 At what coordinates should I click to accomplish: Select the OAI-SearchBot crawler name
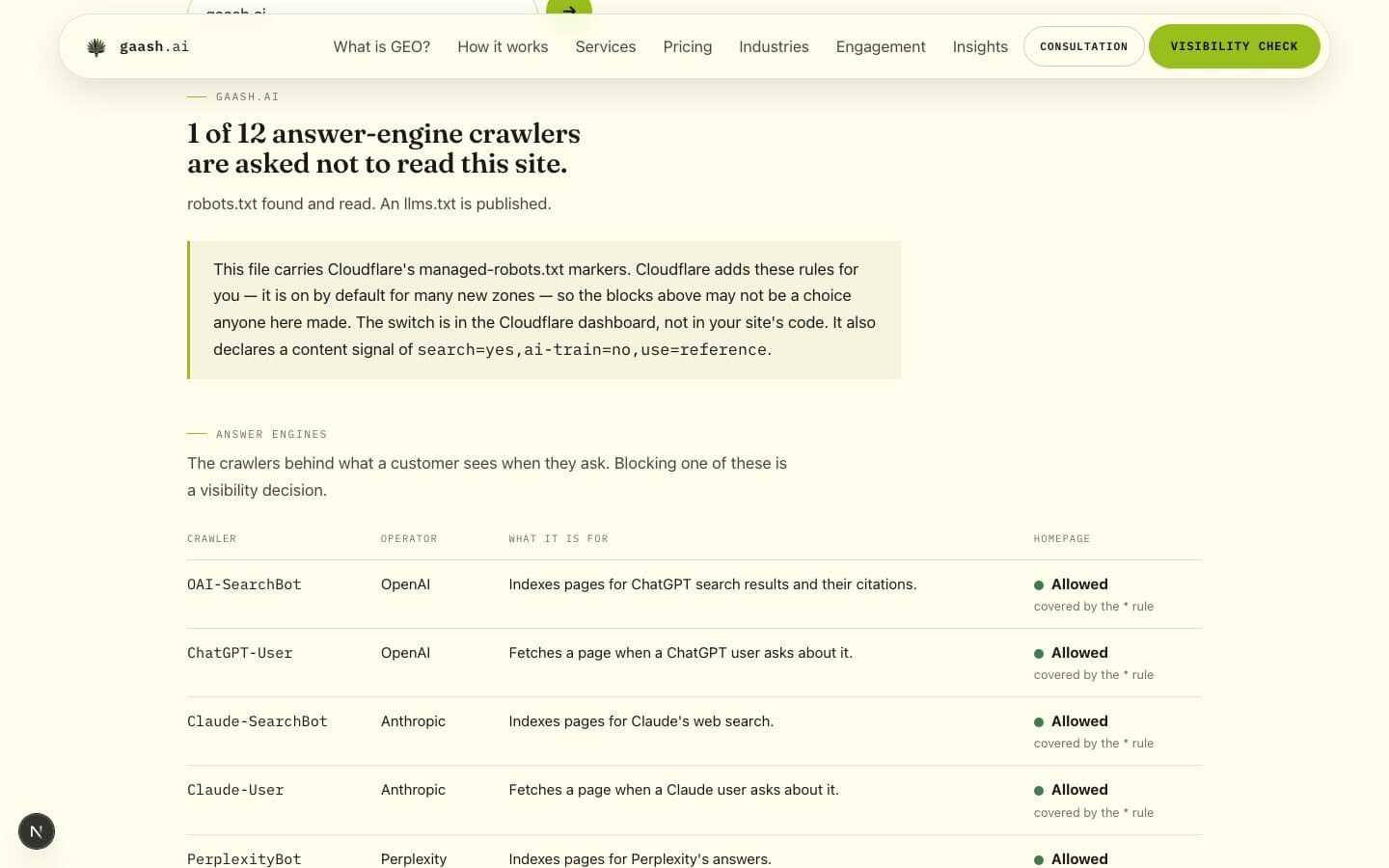(244, 584)
